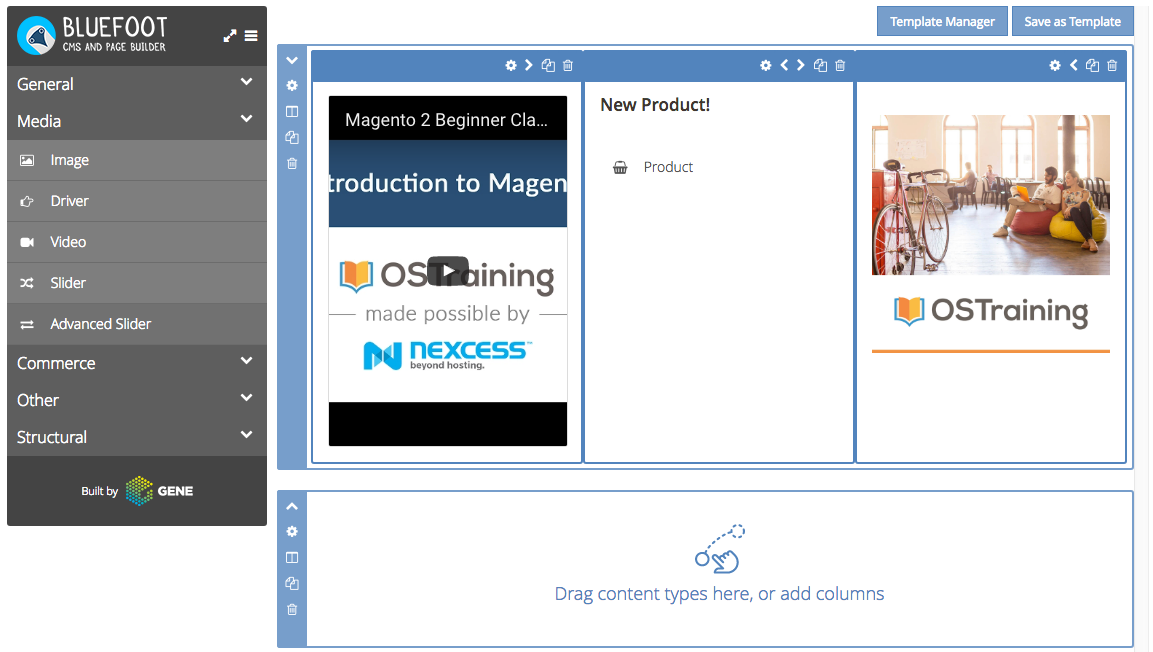Viewport: 1153px width, 652px height.
Task: Select the Image content type
Action: [x=137, y=160]
